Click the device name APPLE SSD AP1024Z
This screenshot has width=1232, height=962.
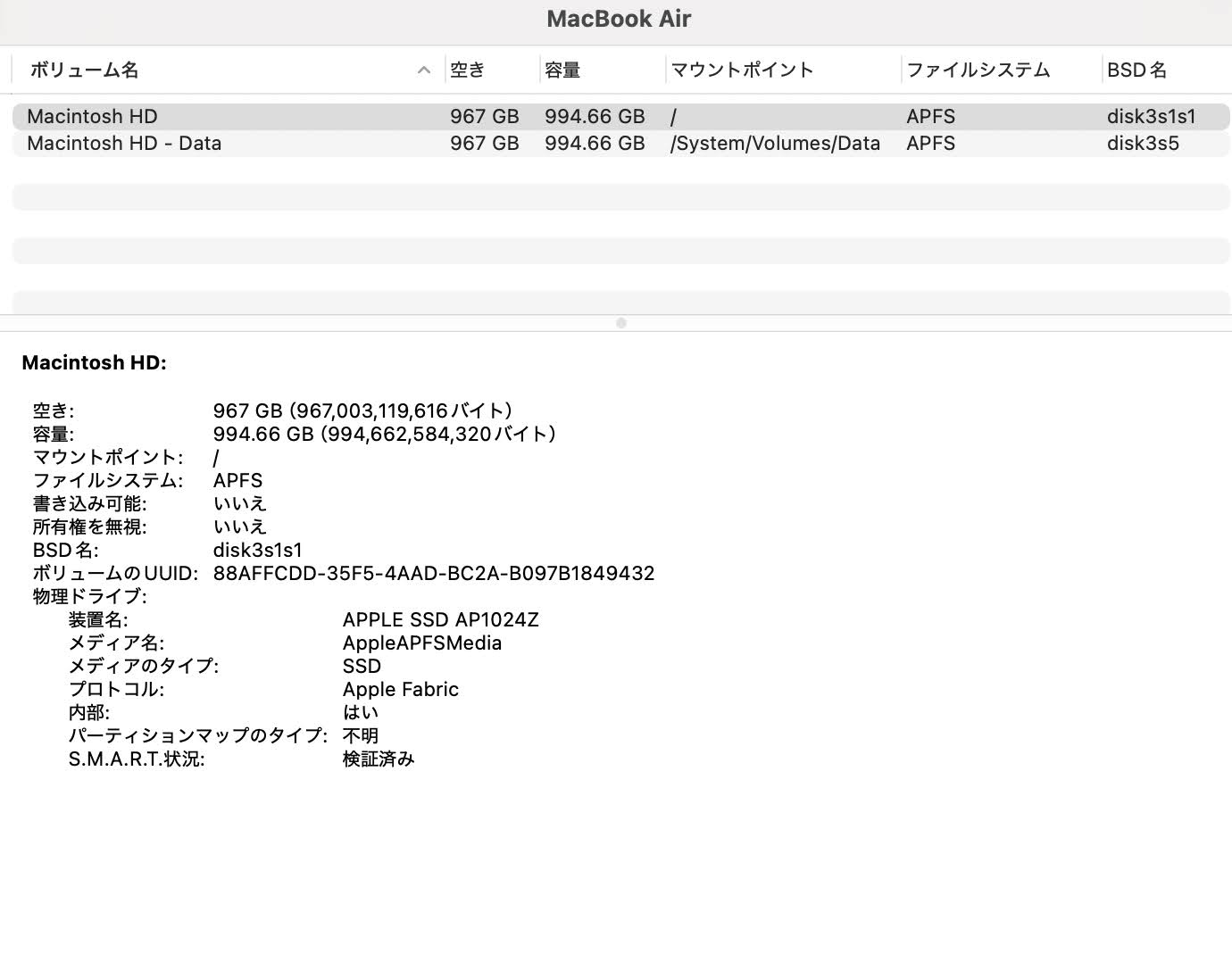[440, 619]
